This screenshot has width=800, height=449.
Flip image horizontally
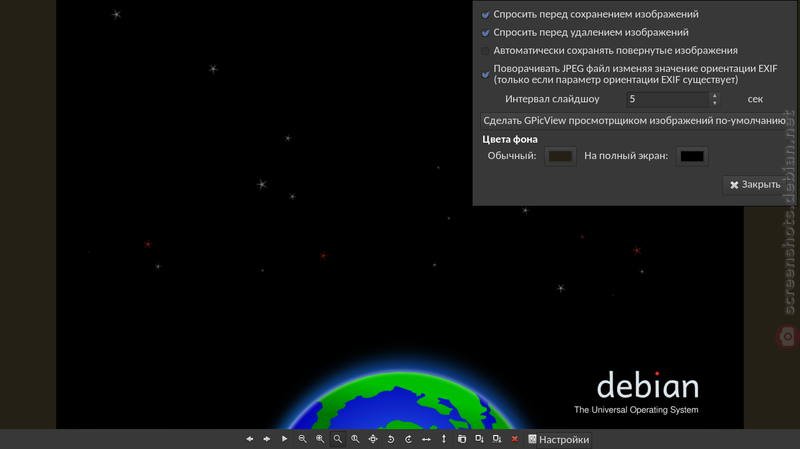click(426, 439)
